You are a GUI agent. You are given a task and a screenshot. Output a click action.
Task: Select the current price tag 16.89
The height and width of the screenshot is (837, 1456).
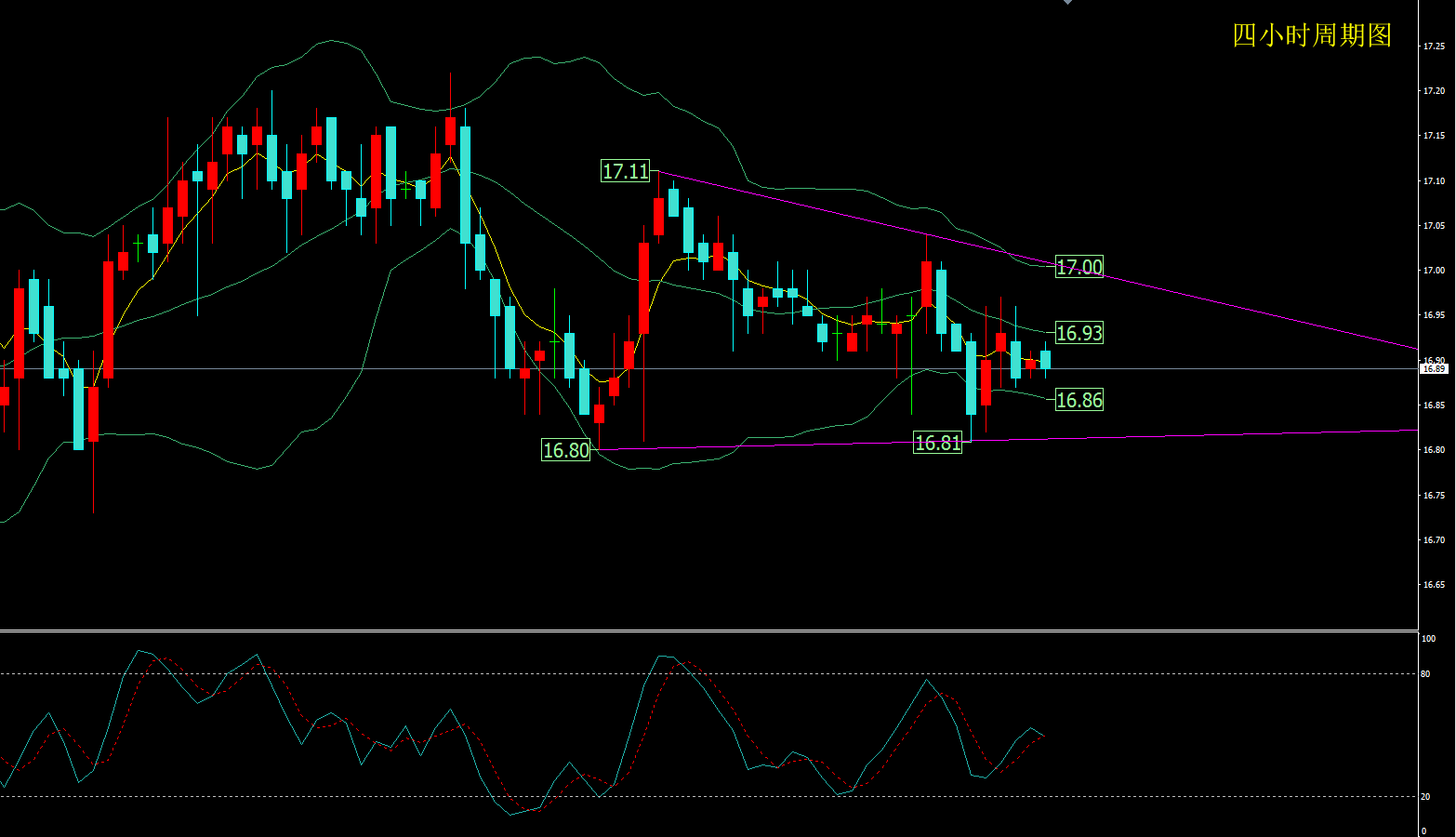pyautogui.click(x=1434, y=369)
